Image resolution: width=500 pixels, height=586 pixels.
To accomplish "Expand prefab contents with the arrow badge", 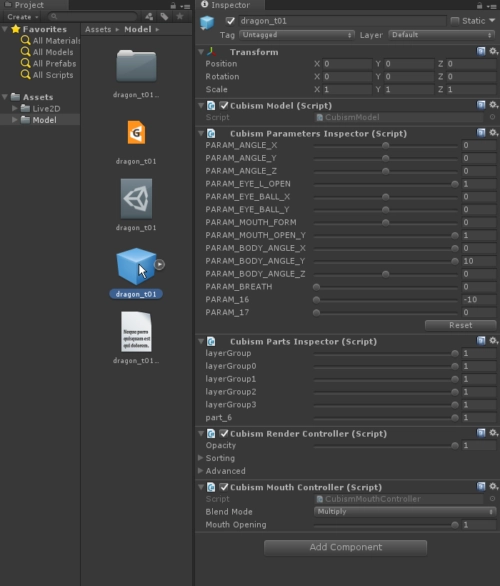I will [160, 265].
